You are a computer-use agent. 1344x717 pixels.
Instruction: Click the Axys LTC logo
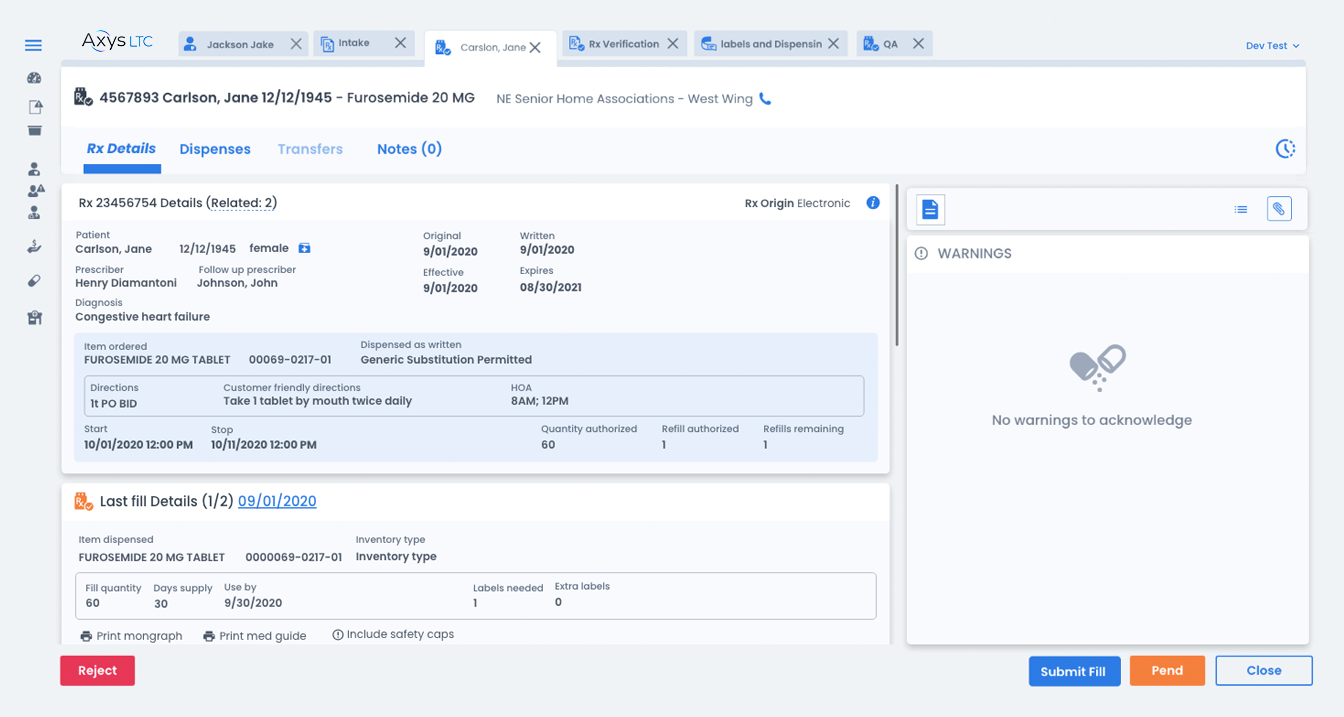117,41
